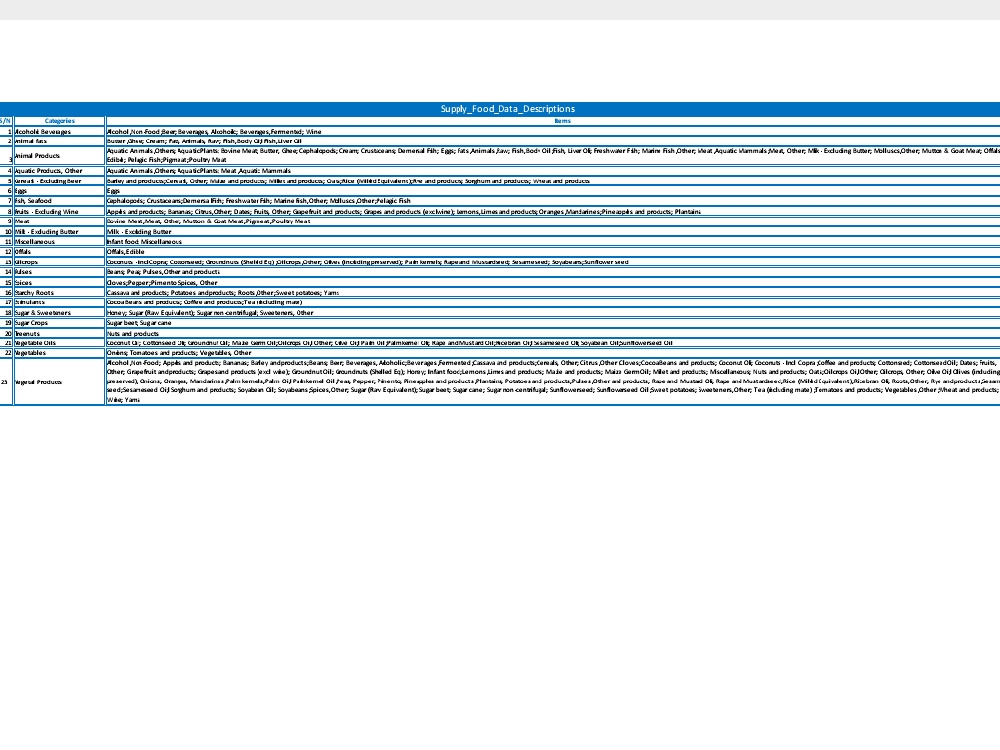The height and width of the screenshot is (750, 1000).
Task: Click serial number cell 23
Action: click(6, 381)
